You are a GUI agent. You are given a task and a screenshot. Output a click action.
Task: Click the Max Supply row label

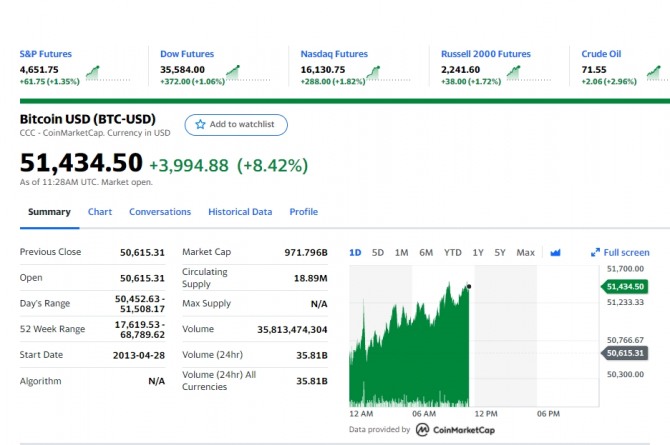pos(206,304)
